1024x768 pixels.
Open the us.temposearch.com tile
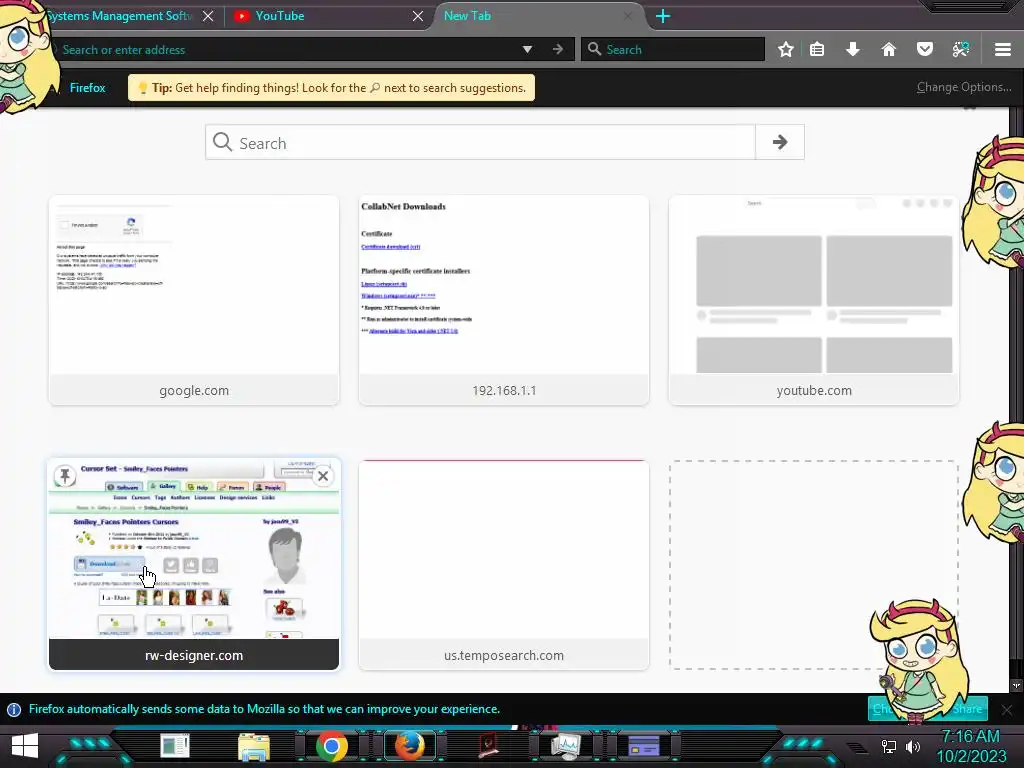point(504,564)
